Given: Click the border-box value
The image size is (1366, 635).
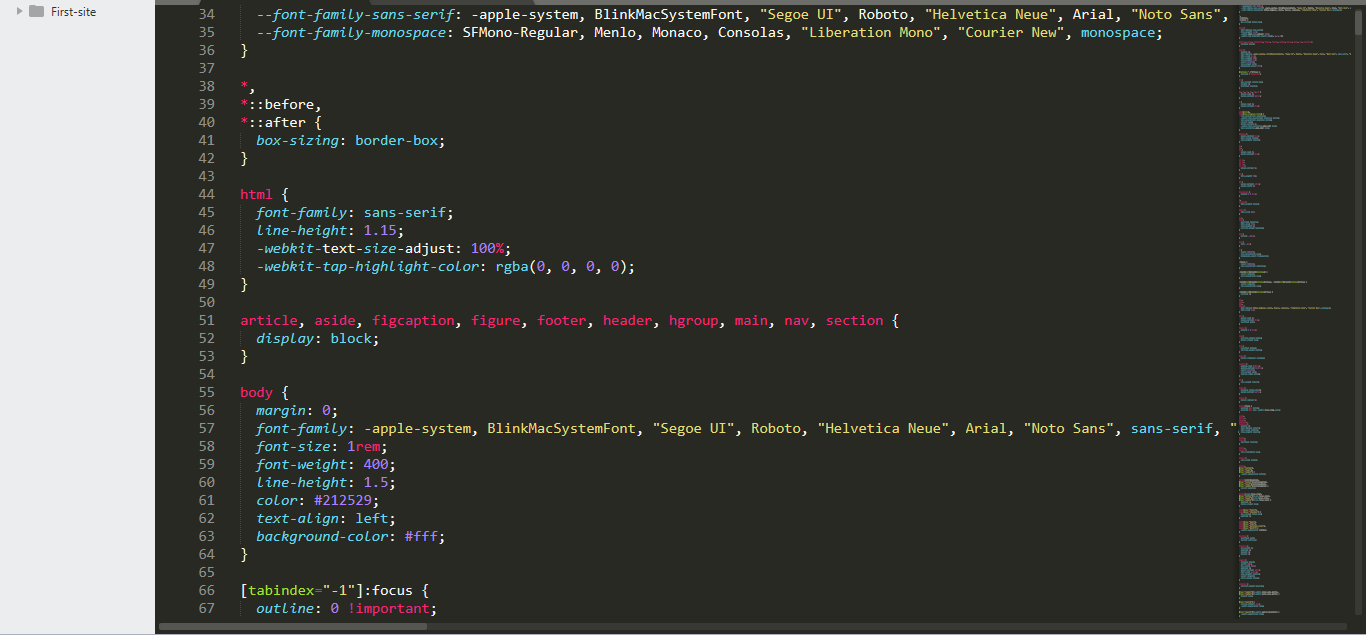Looking at the screenshot, I should tap(396, 140).
